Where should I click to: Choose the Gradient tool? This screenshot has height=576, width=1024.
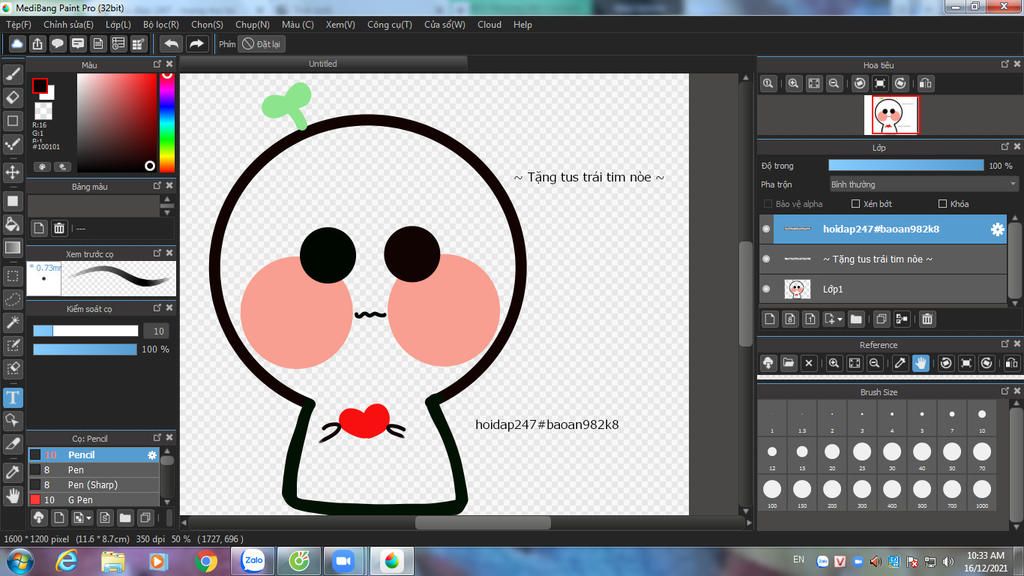click(x=12, y=248)
